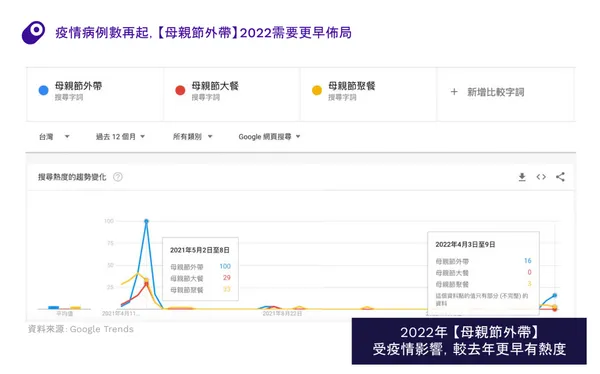Select the 母親節外帶 search term card
The height and width of the screenshot is (374, 600).
click(x=95, y=95)
